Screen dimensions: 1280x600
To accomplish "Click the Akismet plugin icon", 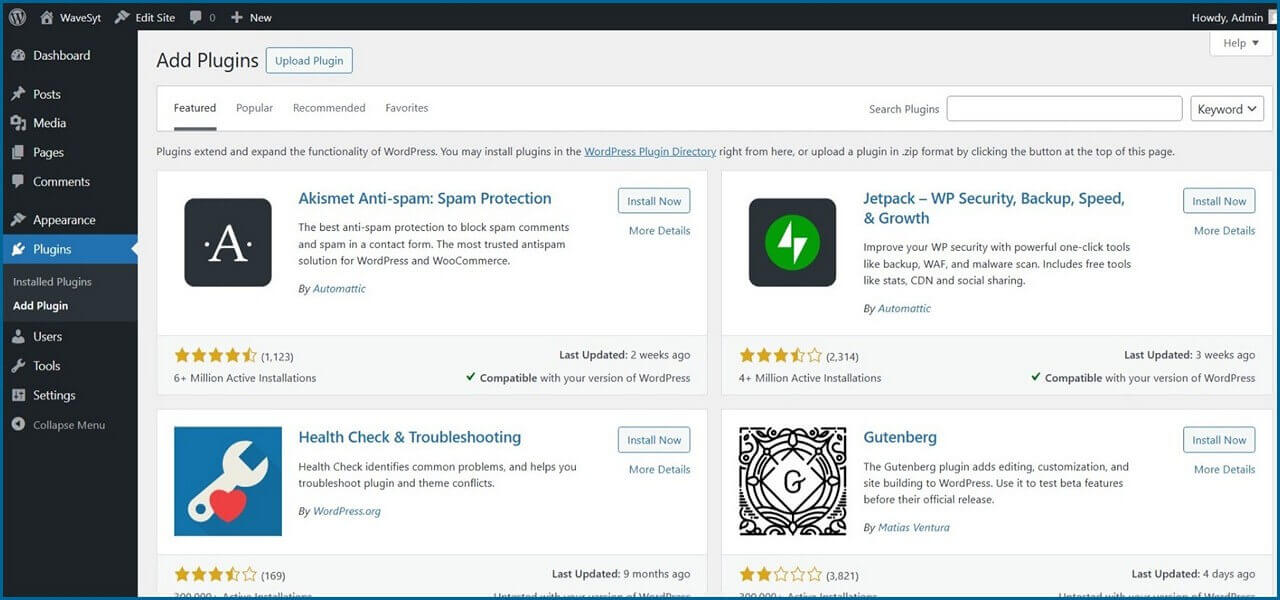I will click(x=228, y=242).
